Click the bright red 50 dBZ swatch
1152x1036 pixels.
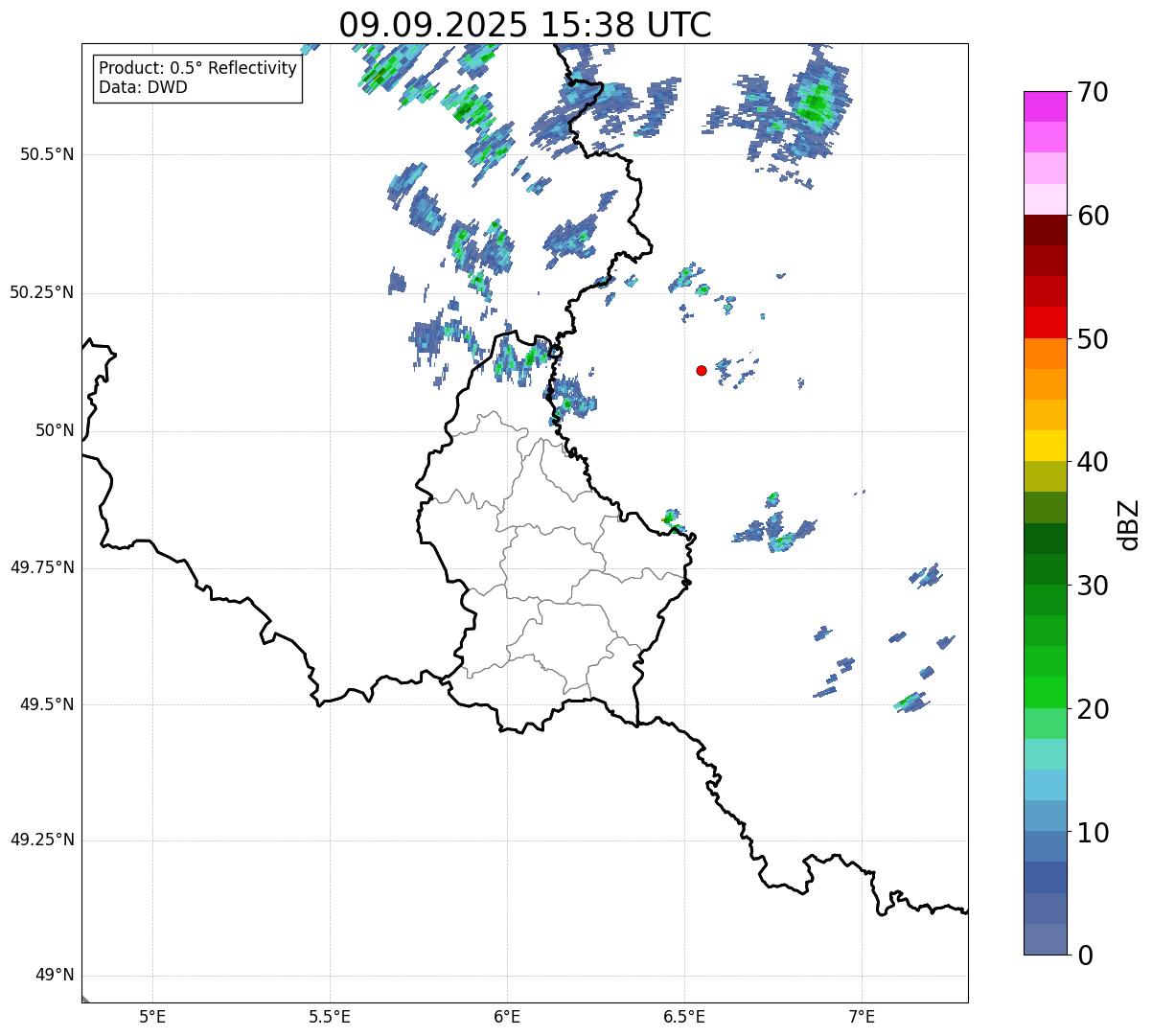tap(1045, 323)
